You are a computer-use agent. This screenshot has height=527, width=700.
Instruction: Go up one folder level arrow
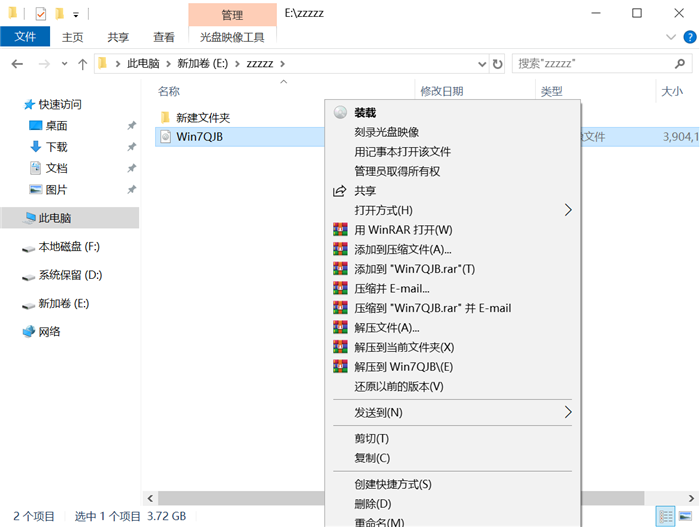(82, 64)
